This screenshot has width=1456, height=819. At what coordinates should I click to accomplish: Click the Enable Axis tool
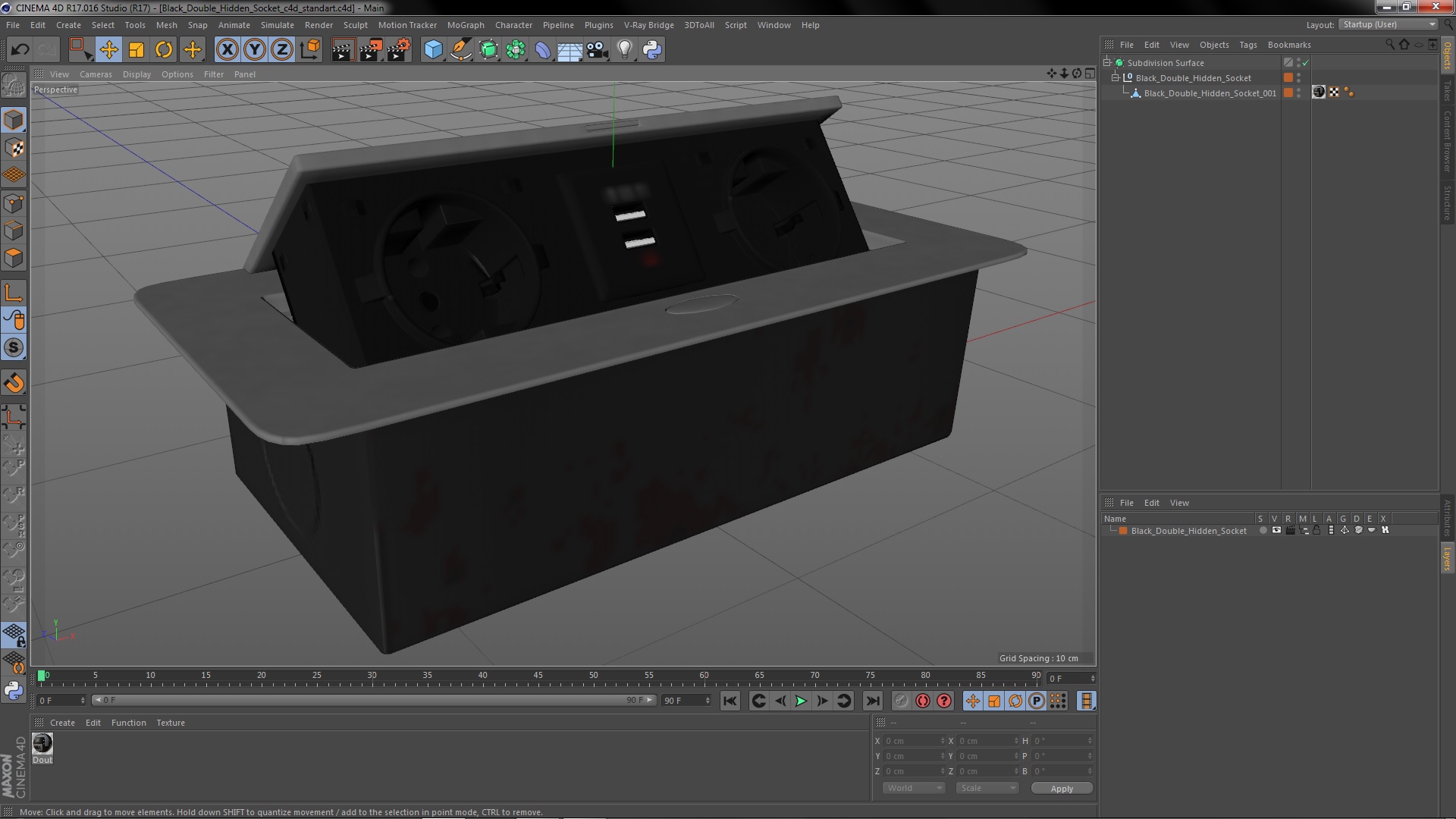[x=14, y=293]
